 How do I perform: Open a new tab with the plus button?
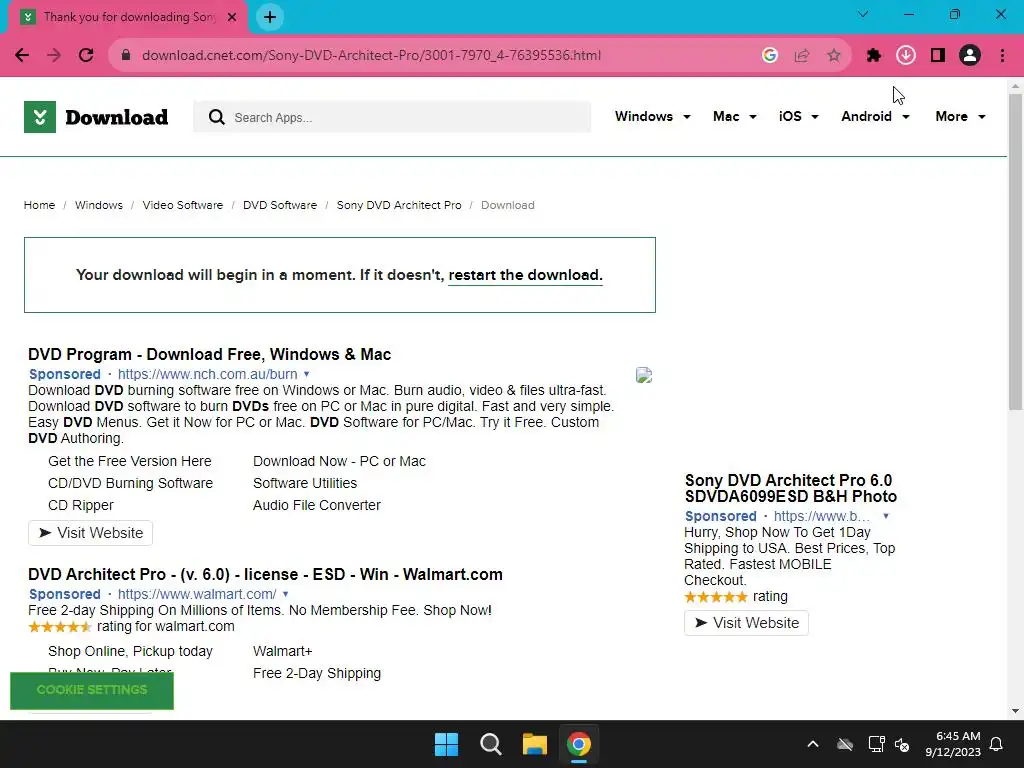click(270, 17)
